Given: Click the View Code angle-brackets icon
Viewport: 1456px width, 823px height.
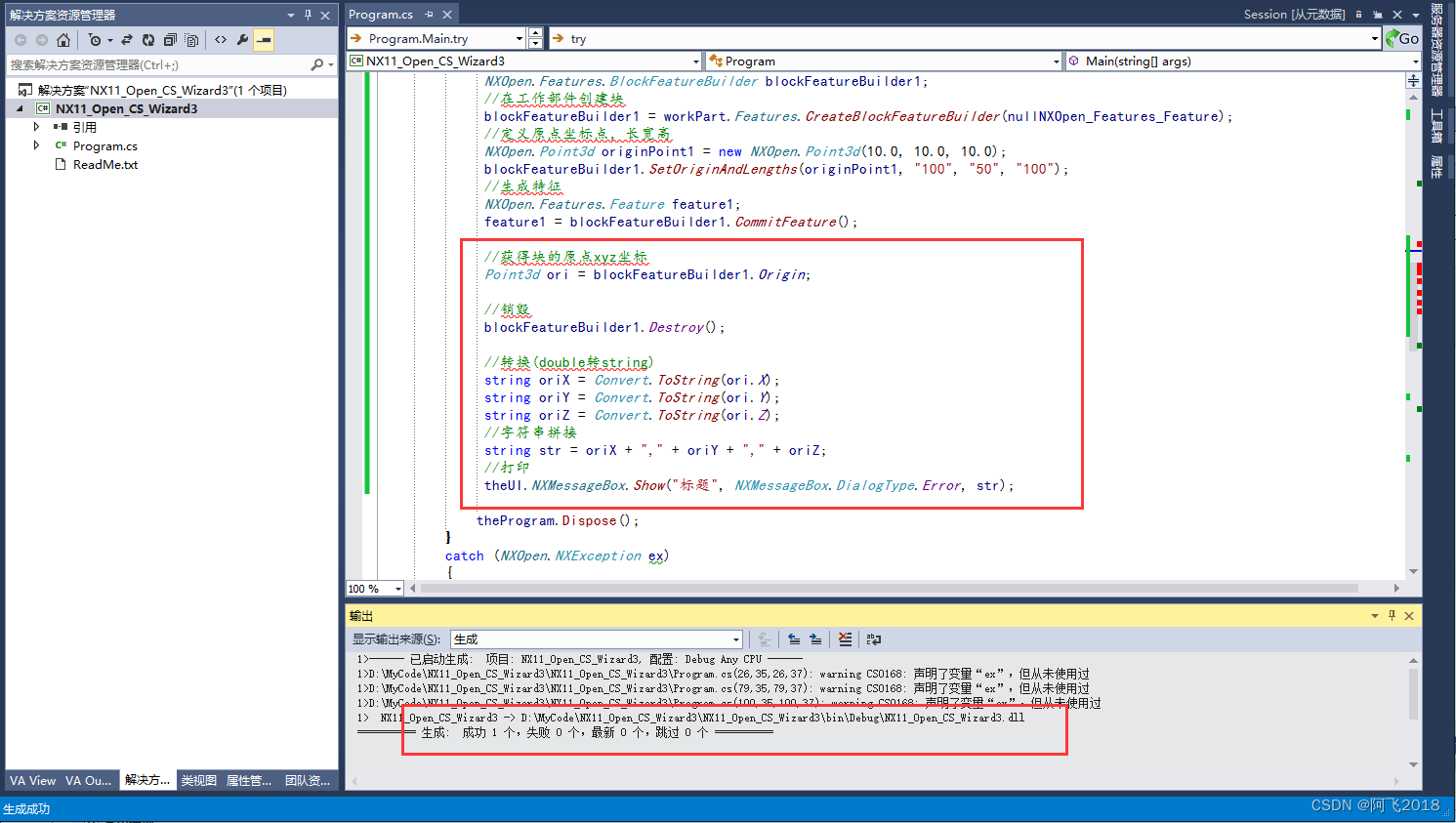Looking at the screenshot, I should click(x=221, y=40).
